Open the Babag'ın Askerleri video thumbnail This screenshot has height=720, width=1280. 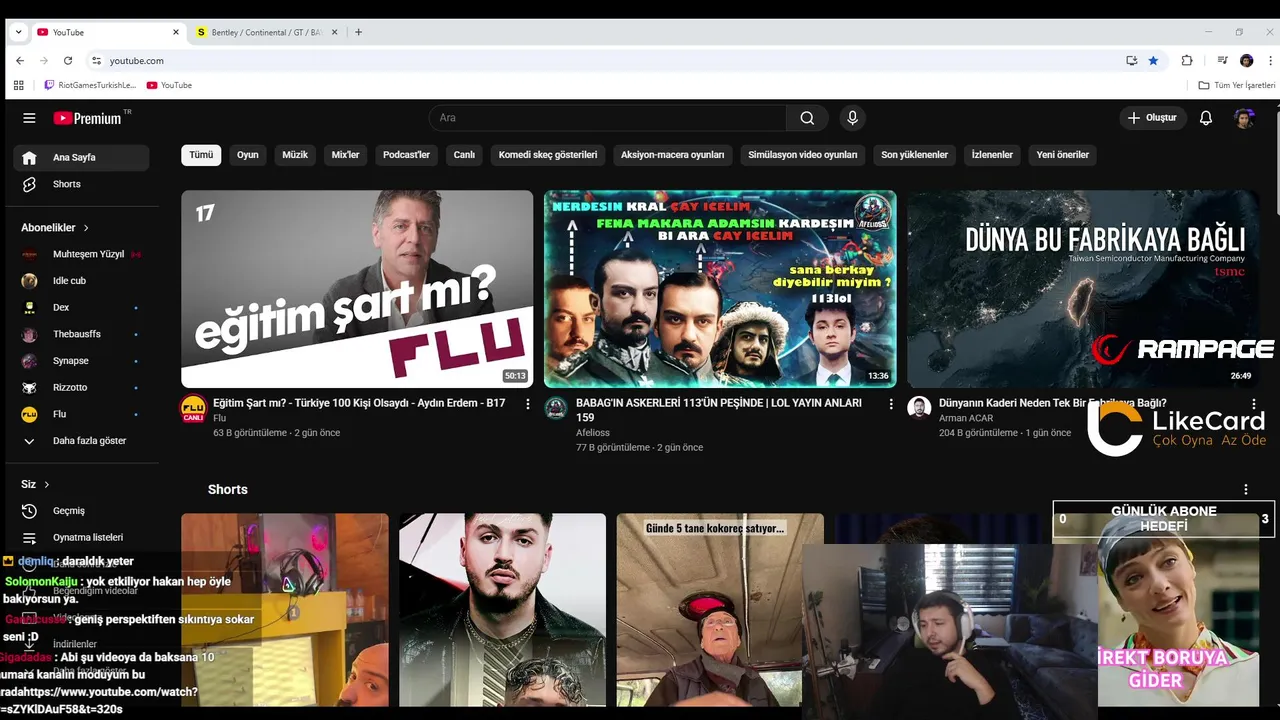point(720,289)
